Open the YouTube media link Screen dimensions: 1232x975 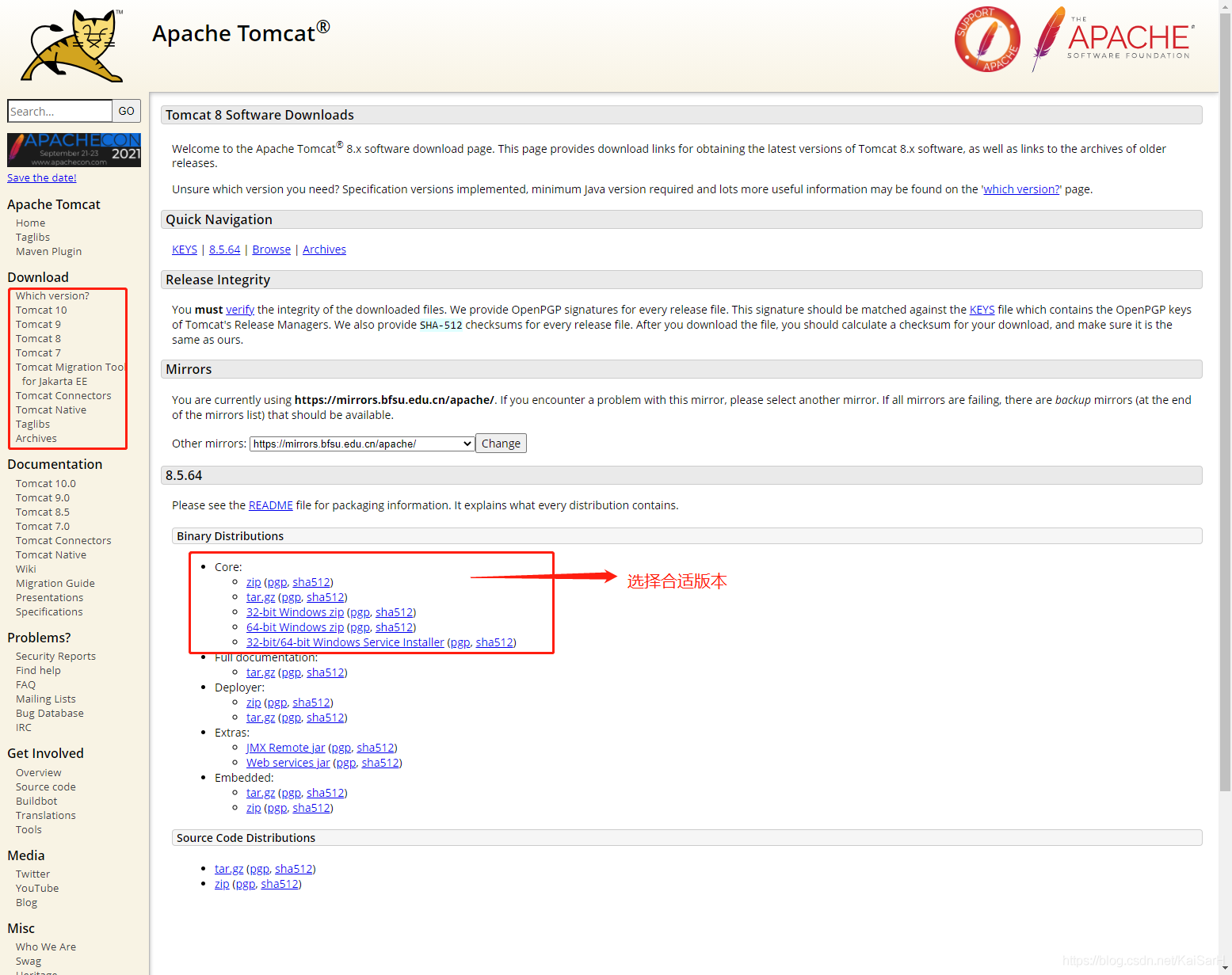pos(37,888)
